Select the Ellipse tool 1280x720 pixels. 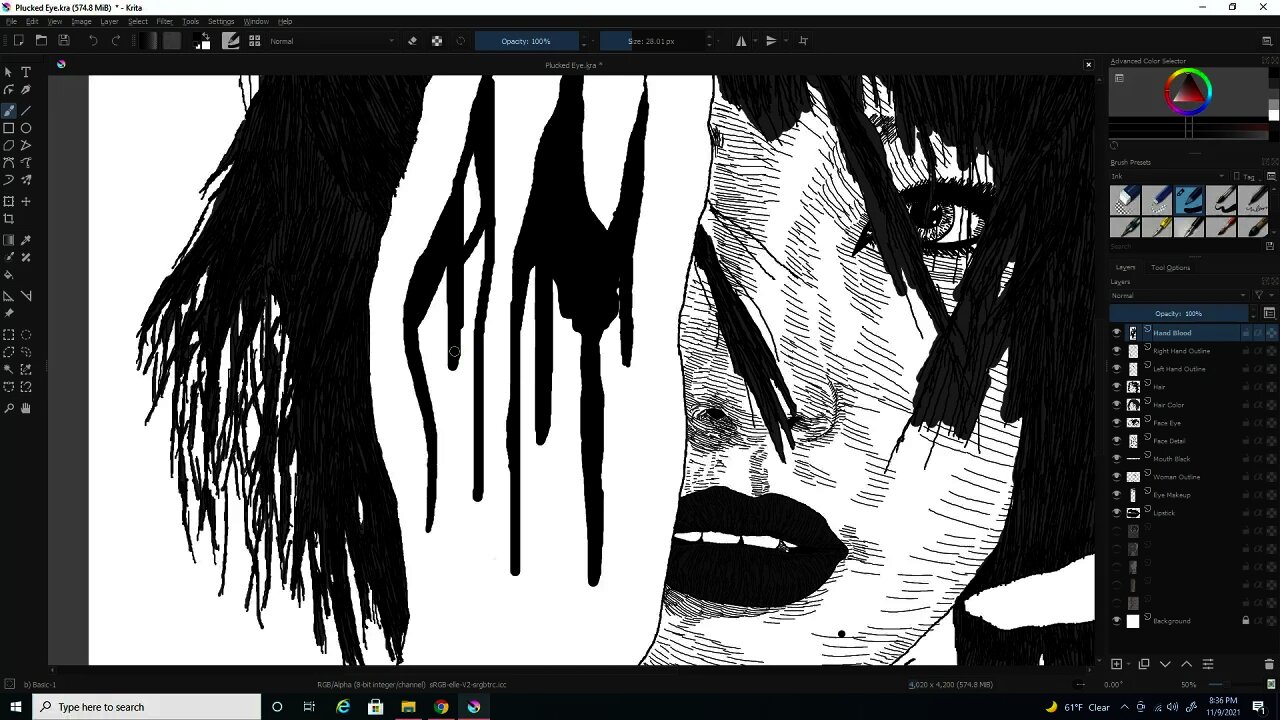click(26, 128)
